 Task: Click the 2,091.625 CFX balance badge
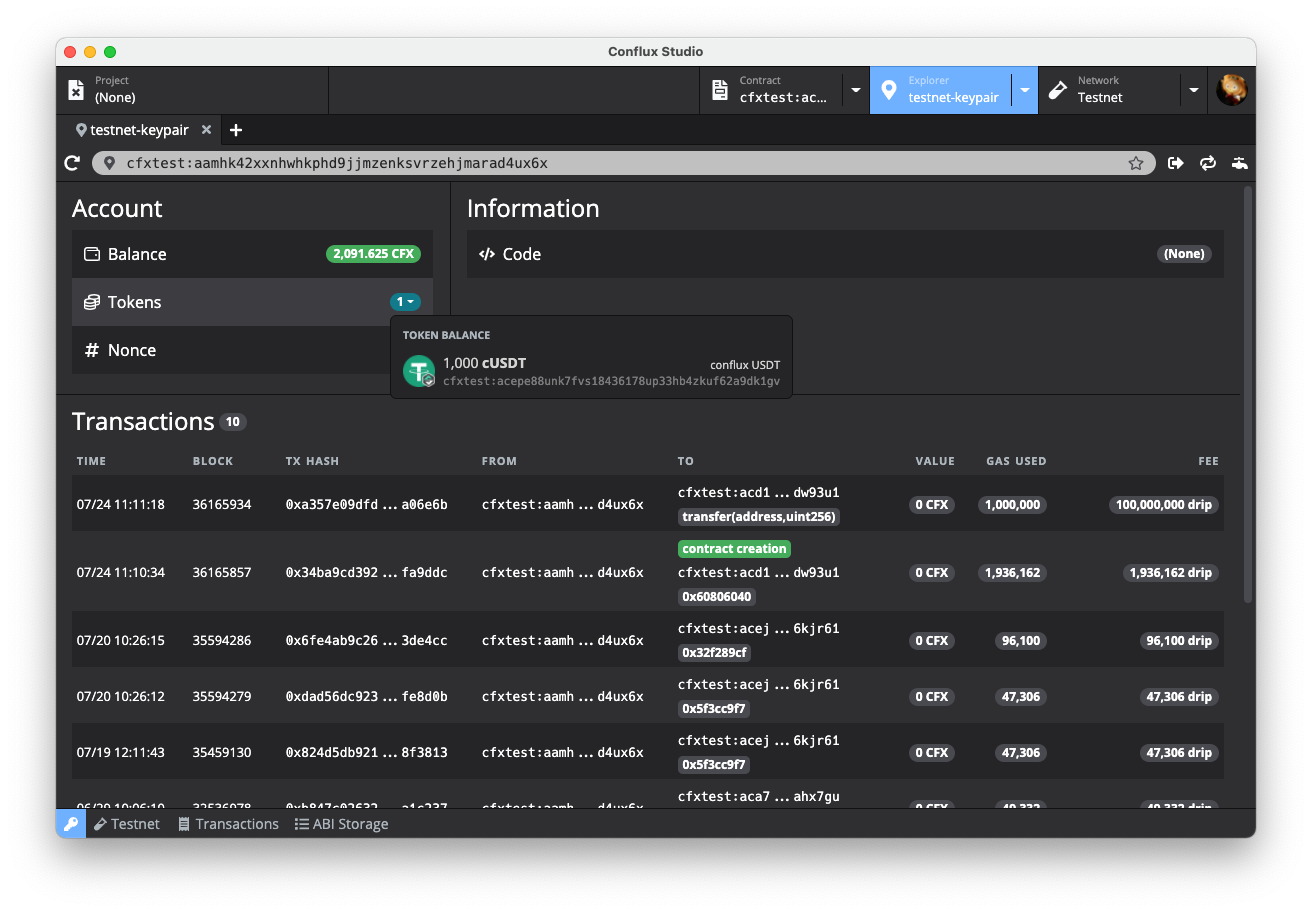pos(373,254)
